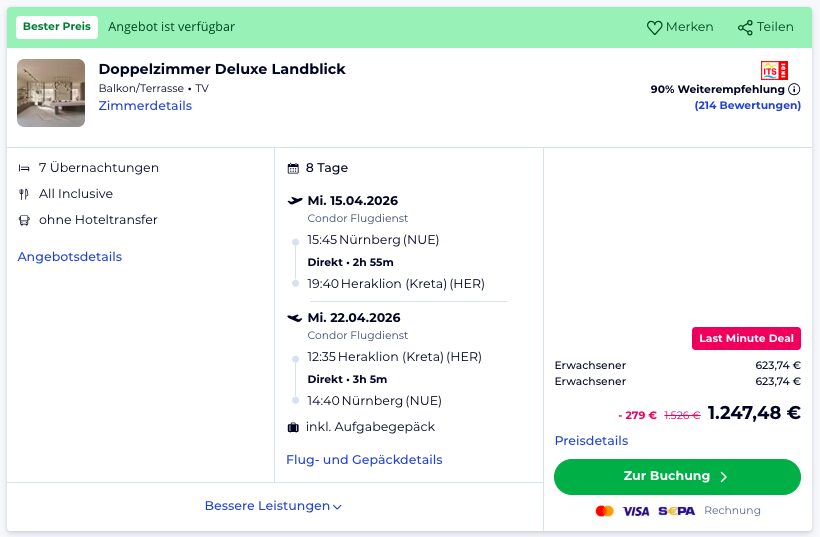
Task: Click the Last Minute Deal badge
Action: click(746, 338)
